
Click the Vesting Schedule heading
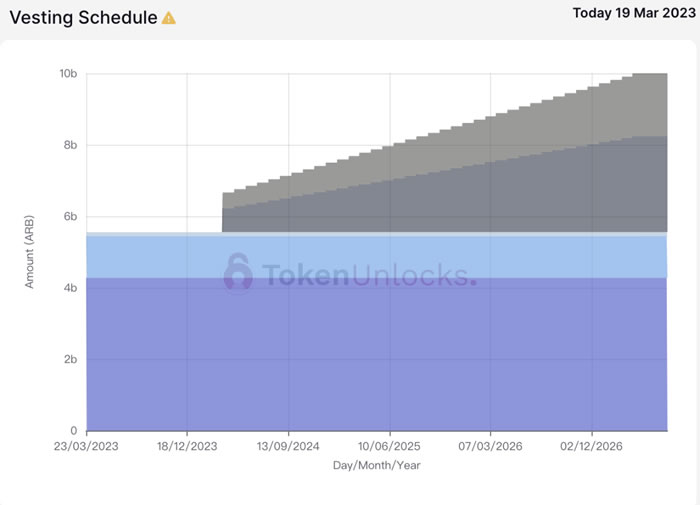(82, 18)
